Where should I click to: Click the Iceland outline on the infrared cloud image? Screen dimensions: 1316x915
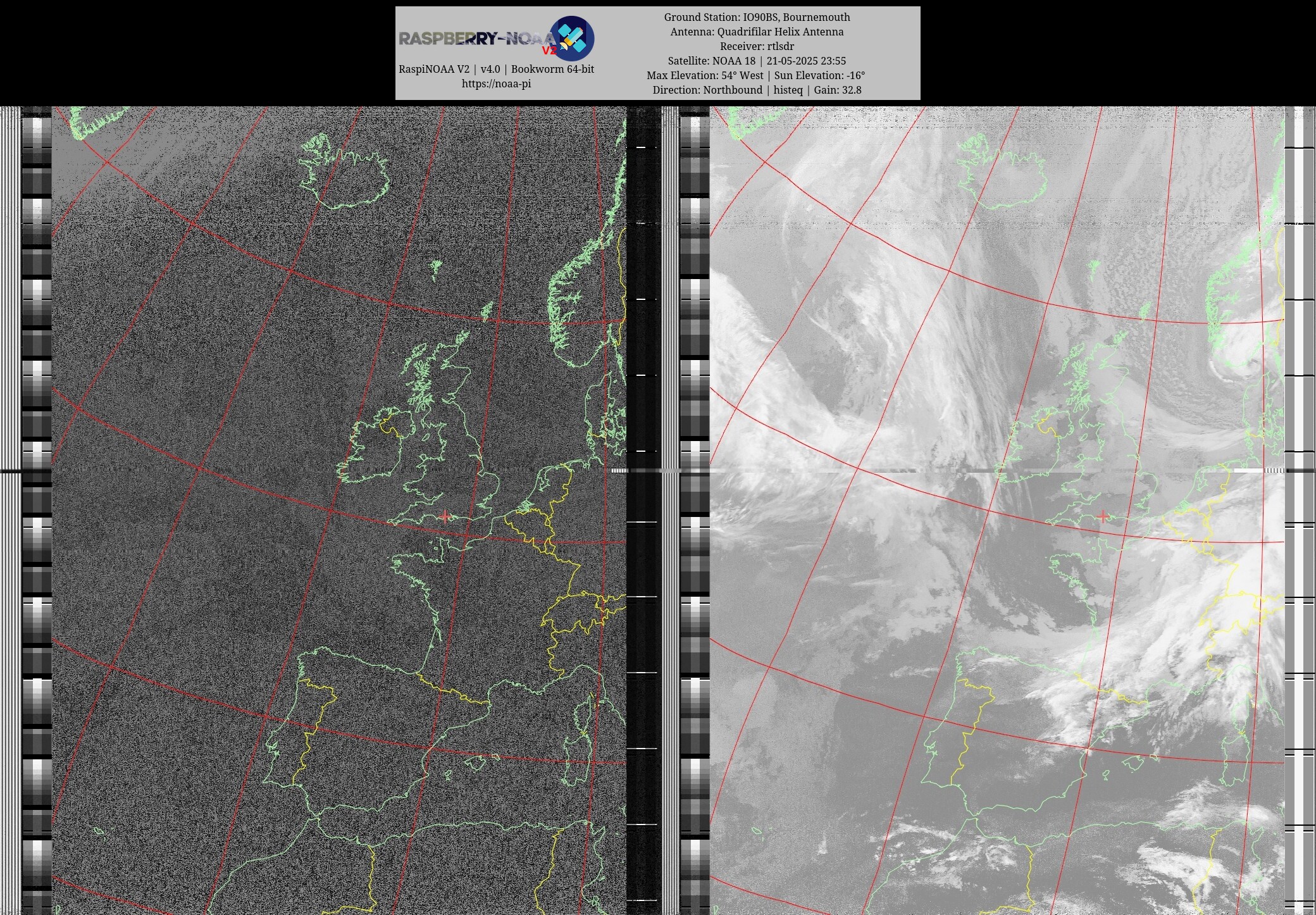[1001, 171]
